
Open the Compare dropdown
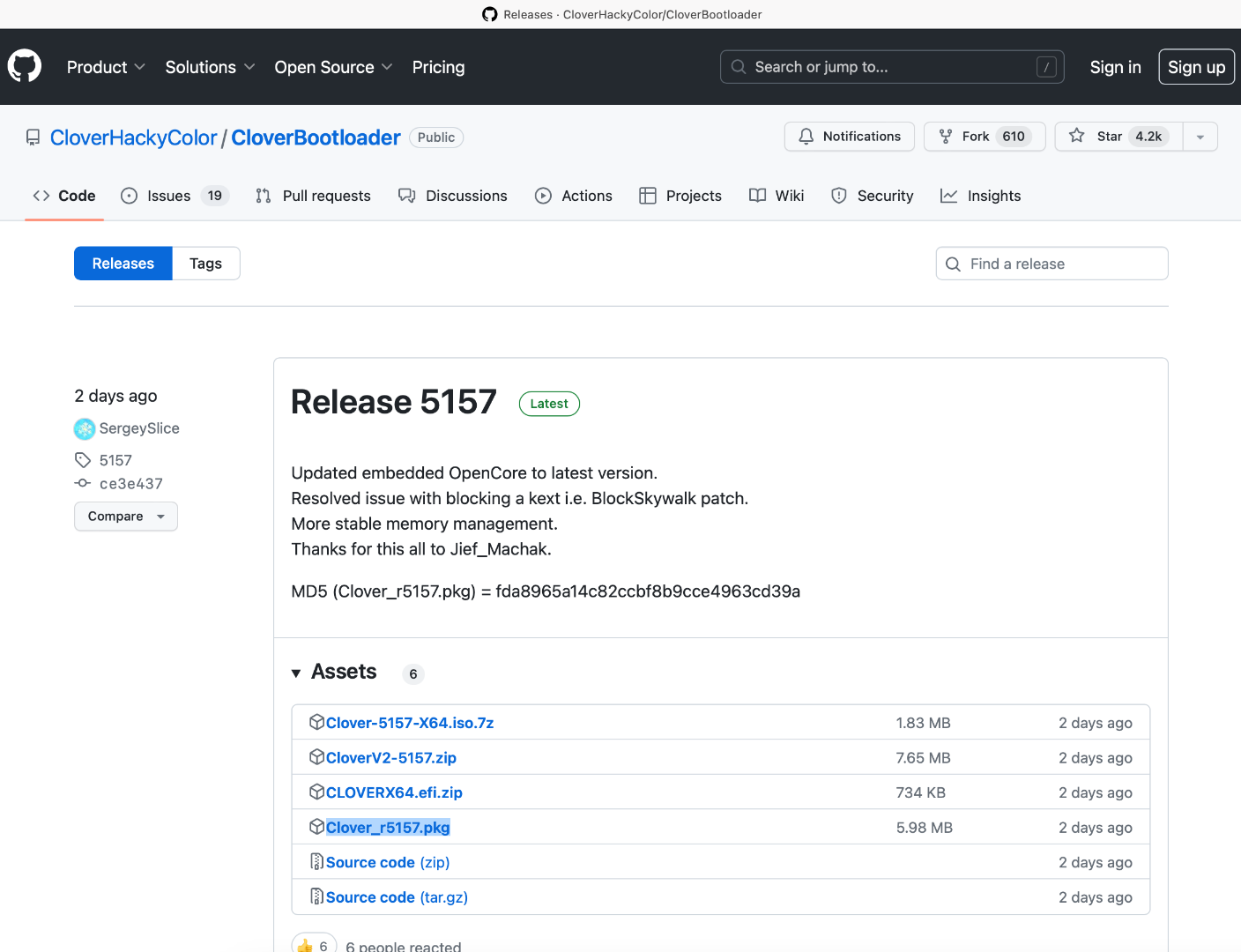click(x=126, y=517)
